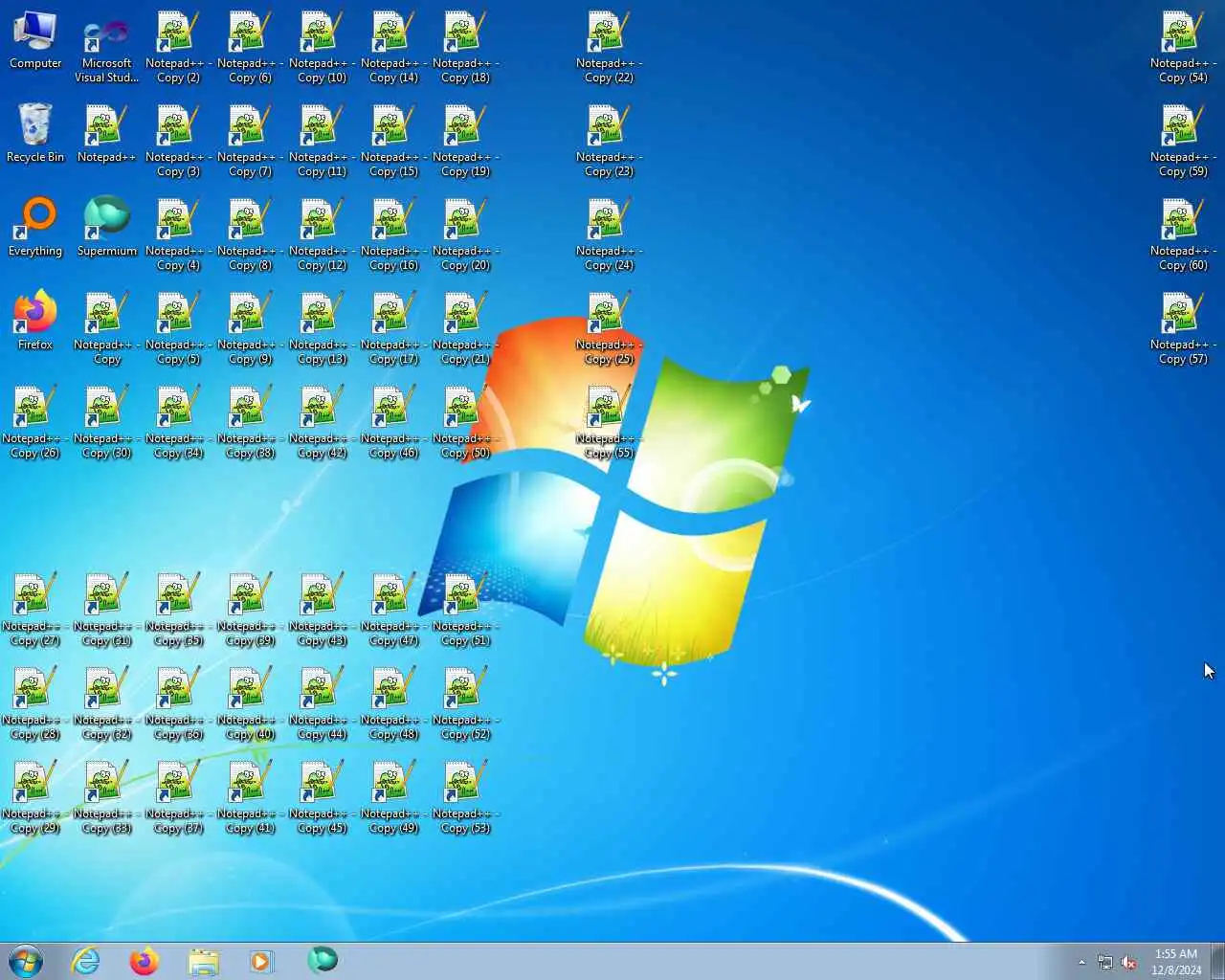This screenshot has height=980, width=1225.
Task: Select Notepad++ - Copy (13) icon
Action: tap(323, 328)
